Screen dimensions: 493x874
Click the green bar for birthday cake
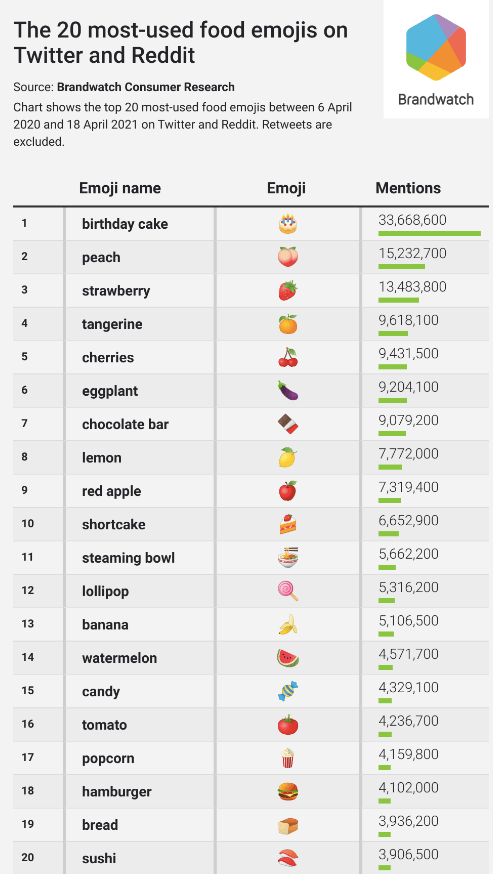429,233
